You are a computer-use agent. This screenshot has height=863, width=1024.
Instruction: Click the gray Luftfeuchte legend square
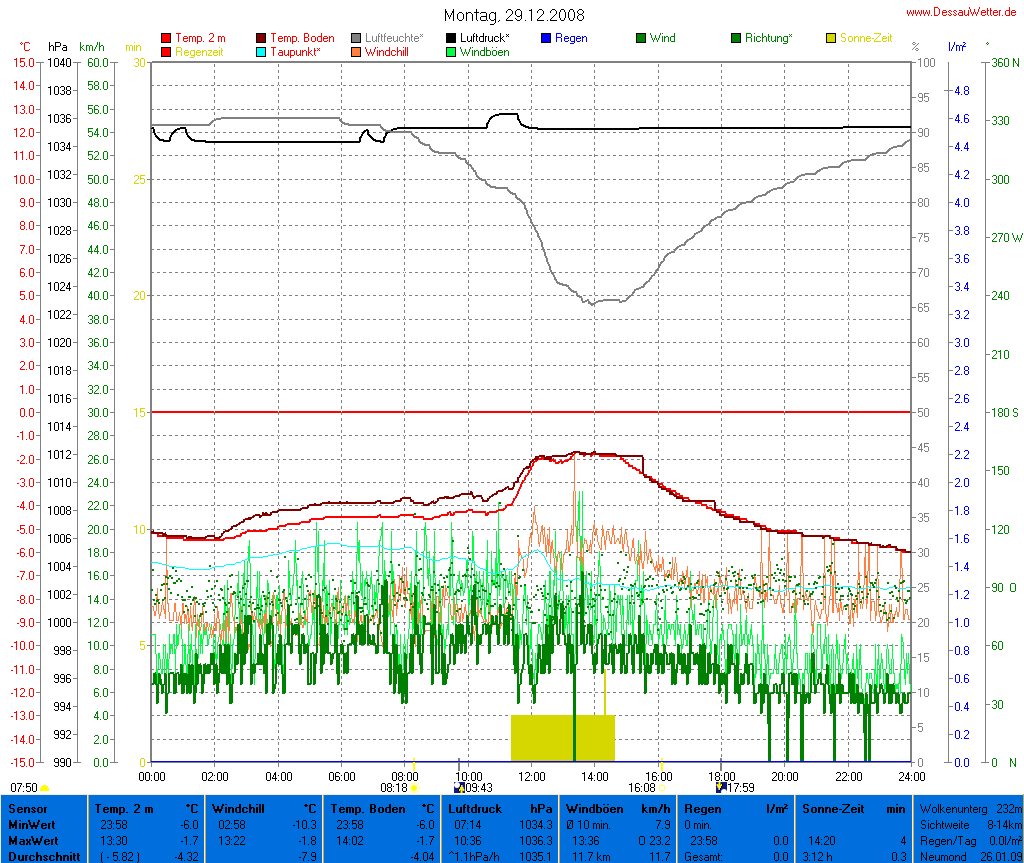point(356,38)
